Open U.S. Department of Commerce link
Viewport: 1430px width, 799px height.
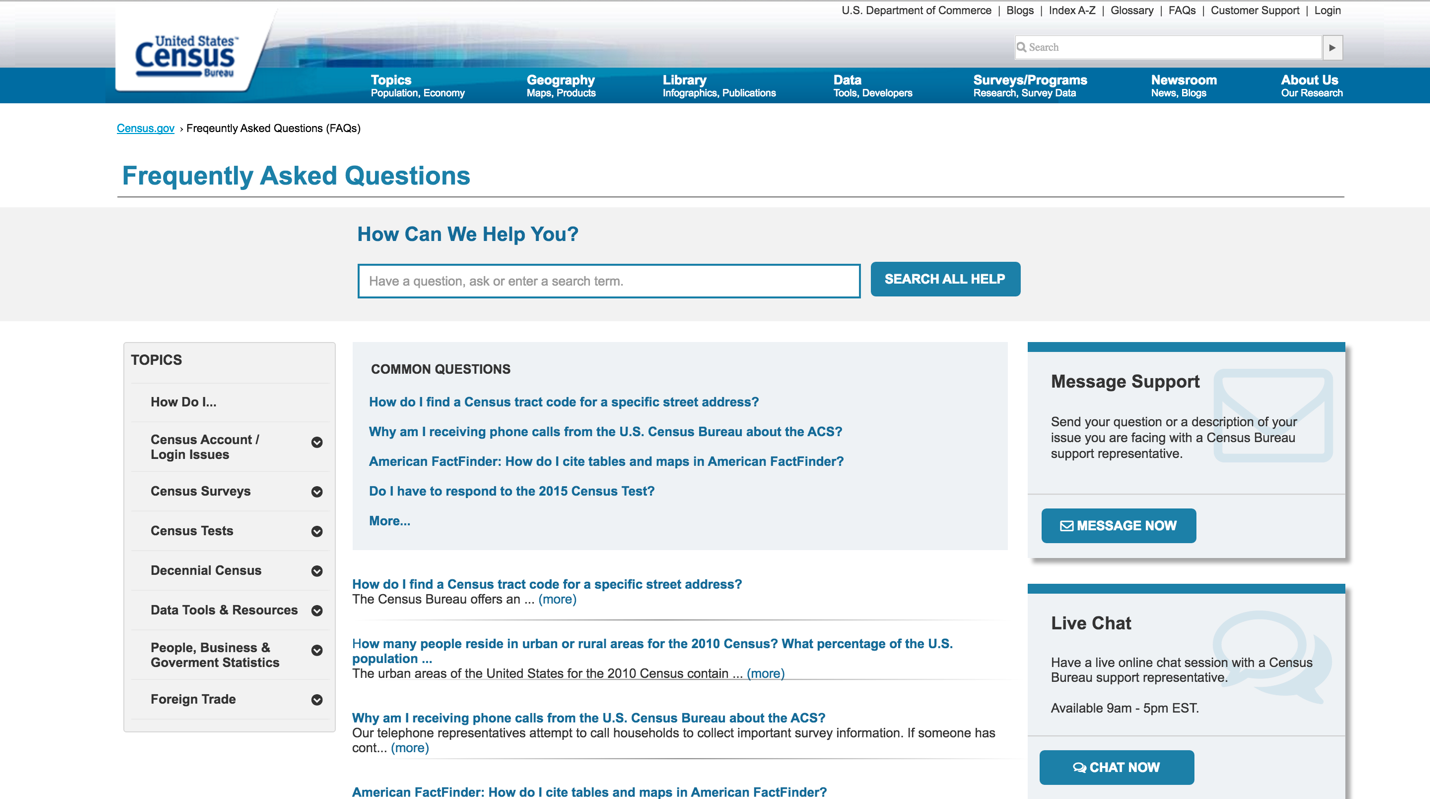click(916, 11)
